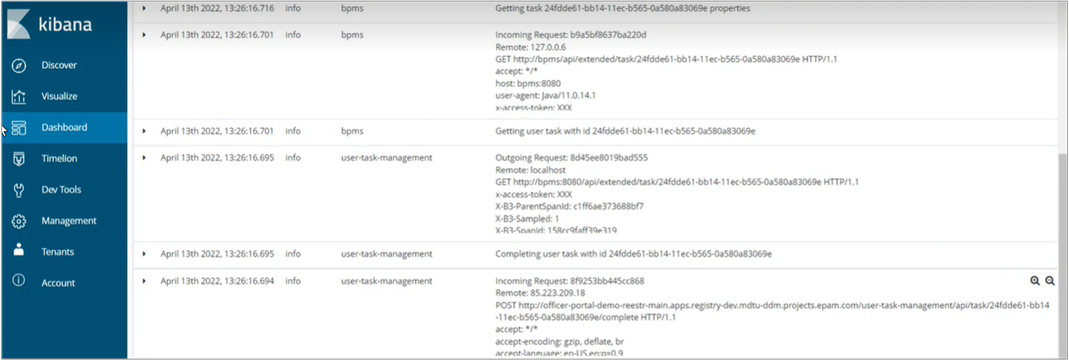The width and height of the screenshot is (1069, 360).
Task: Open Management menu item
Action: point(69,221)
